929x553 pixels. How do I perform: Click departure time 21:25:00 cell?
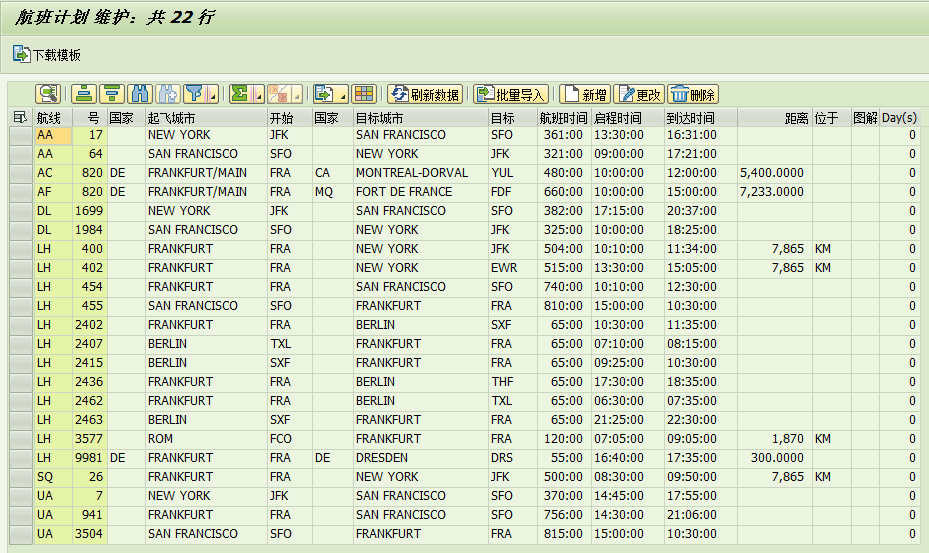627,420
